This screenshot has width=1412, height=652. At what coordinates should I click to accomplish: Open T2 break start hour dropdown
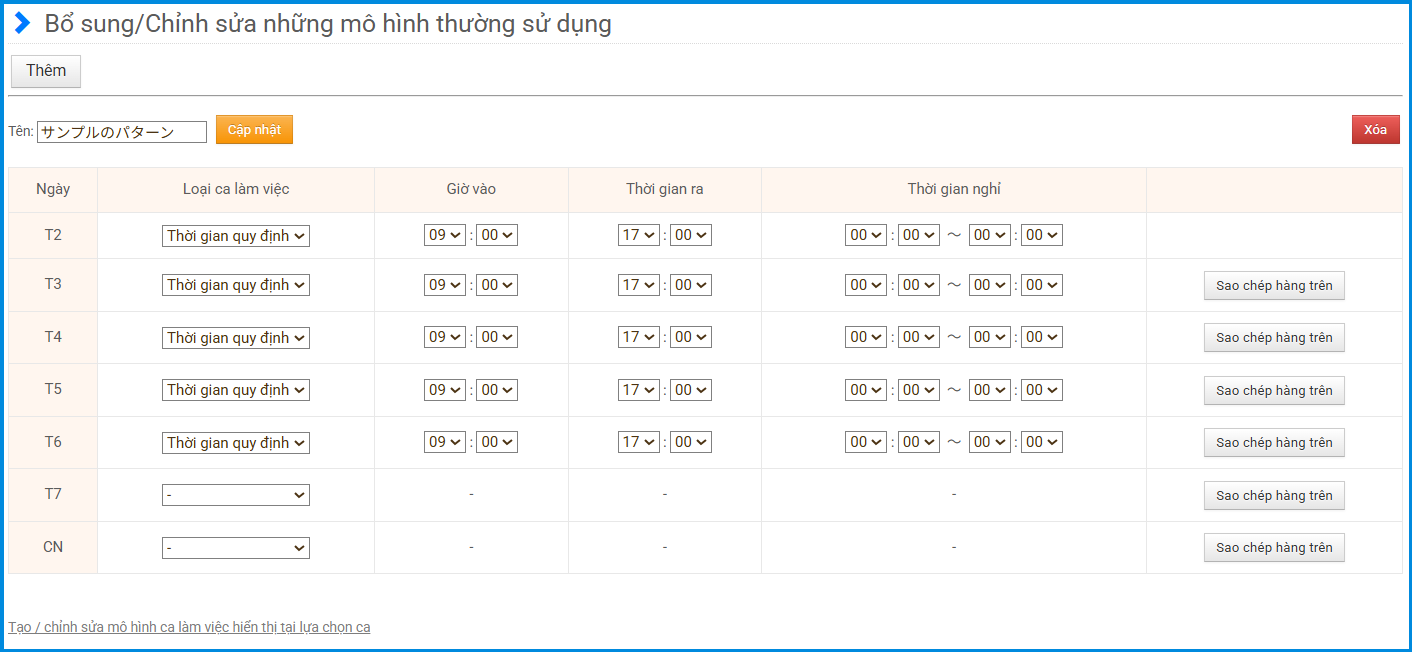pos(866,236)
